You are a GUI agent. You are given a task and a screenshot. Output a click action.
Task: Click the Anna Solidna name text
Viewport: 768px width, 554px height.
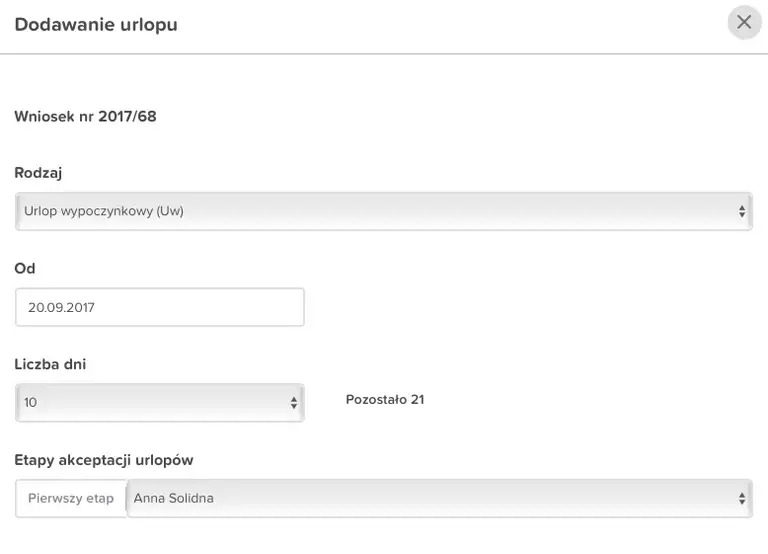tap(173, 498)
